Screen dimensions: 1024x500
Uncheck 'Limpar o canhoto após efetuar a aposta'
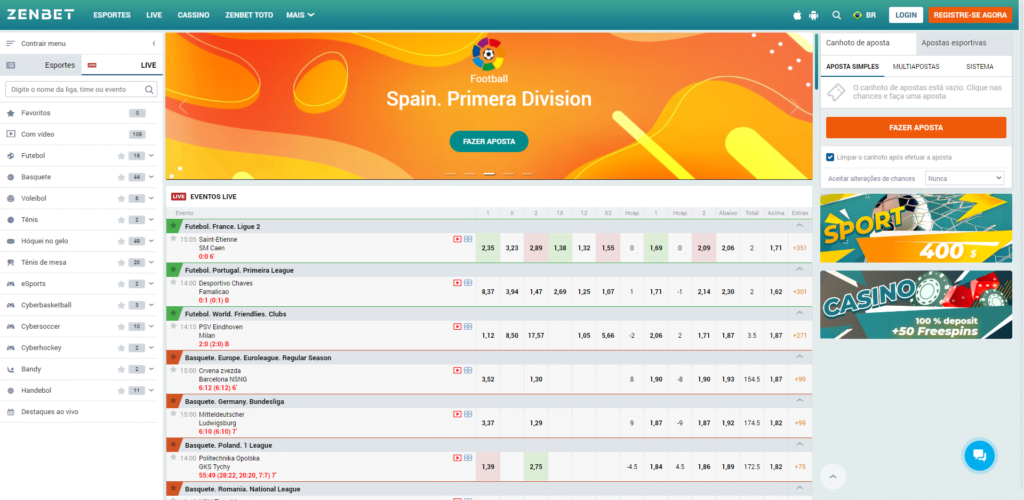point(830,157)
